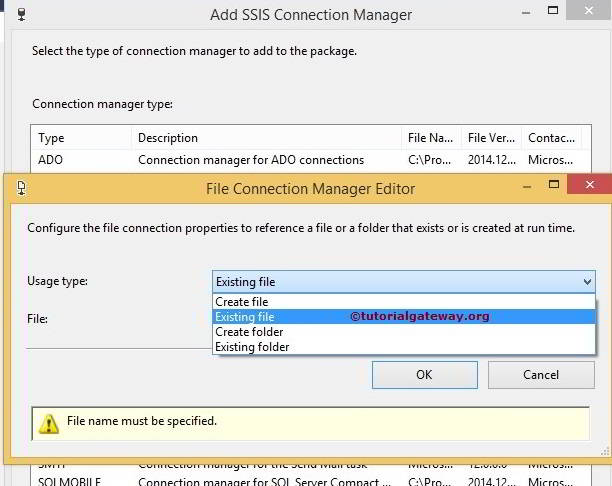Click 'File name must be specified.' warning text

(142, 421)
